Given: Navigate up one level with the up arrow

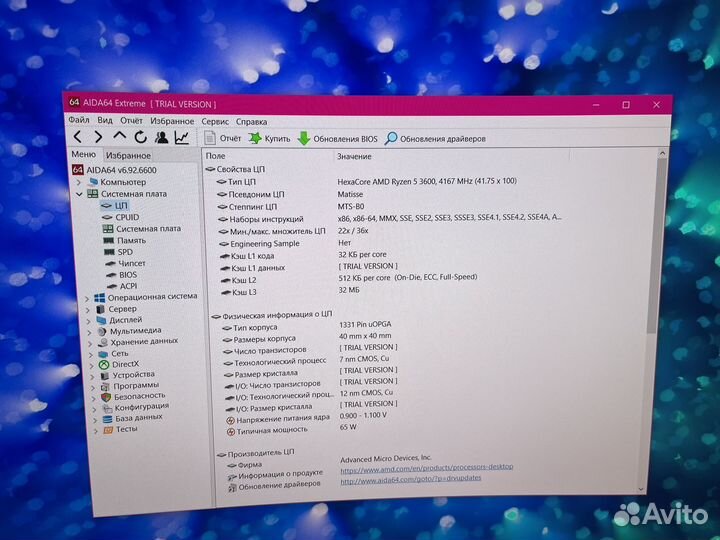Looking at the screenshot, I should (119, 136).
